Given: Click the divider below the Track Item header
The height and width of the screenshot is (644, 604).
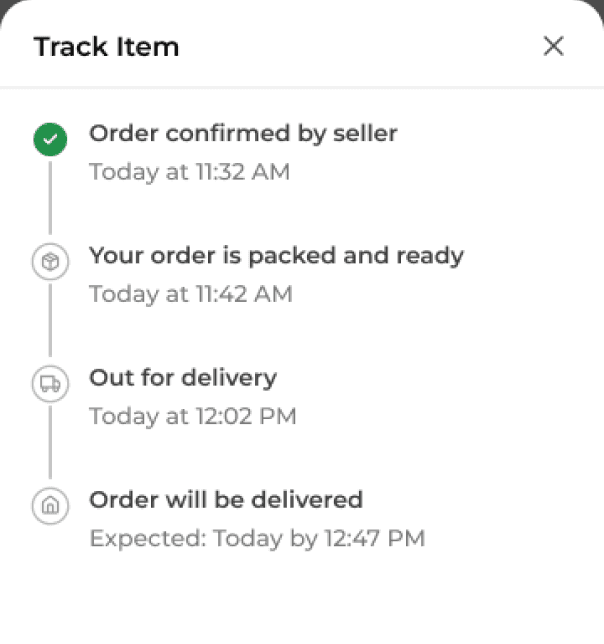Looking at the screenshot, I should pos(302,87).
